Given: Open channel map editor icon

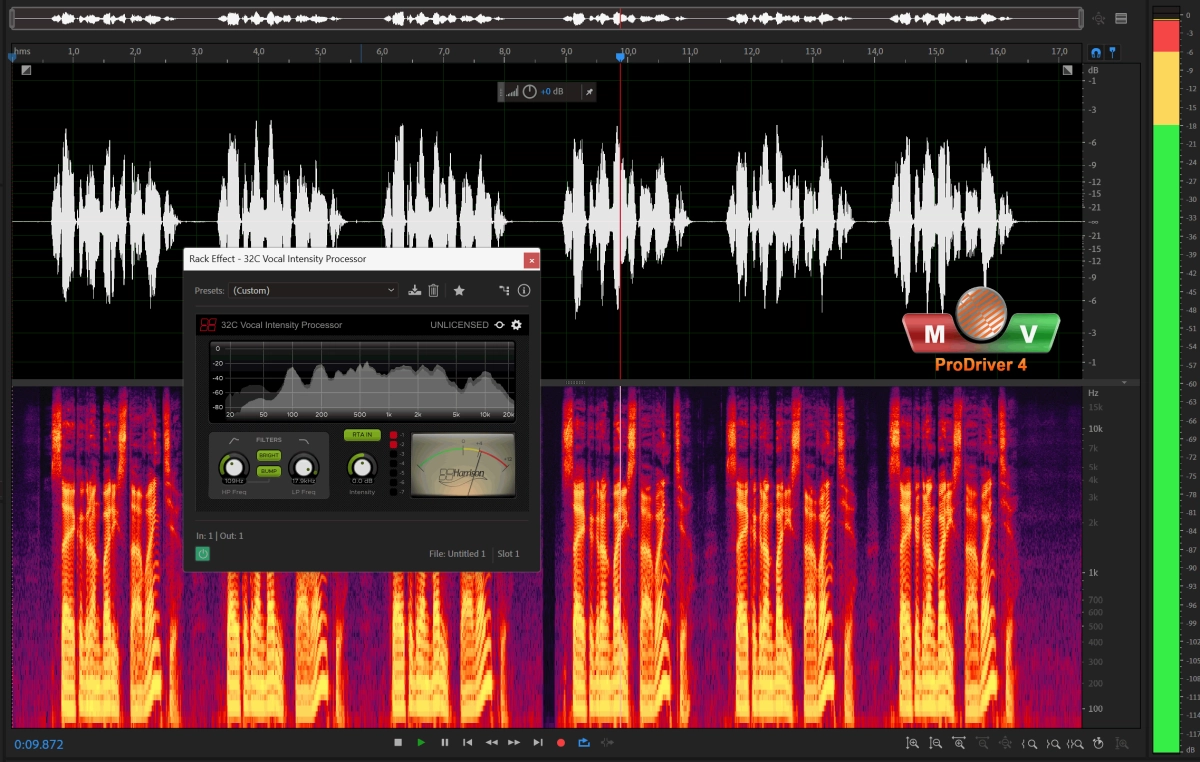Looking at the screenshot, I should coord(504,290).
